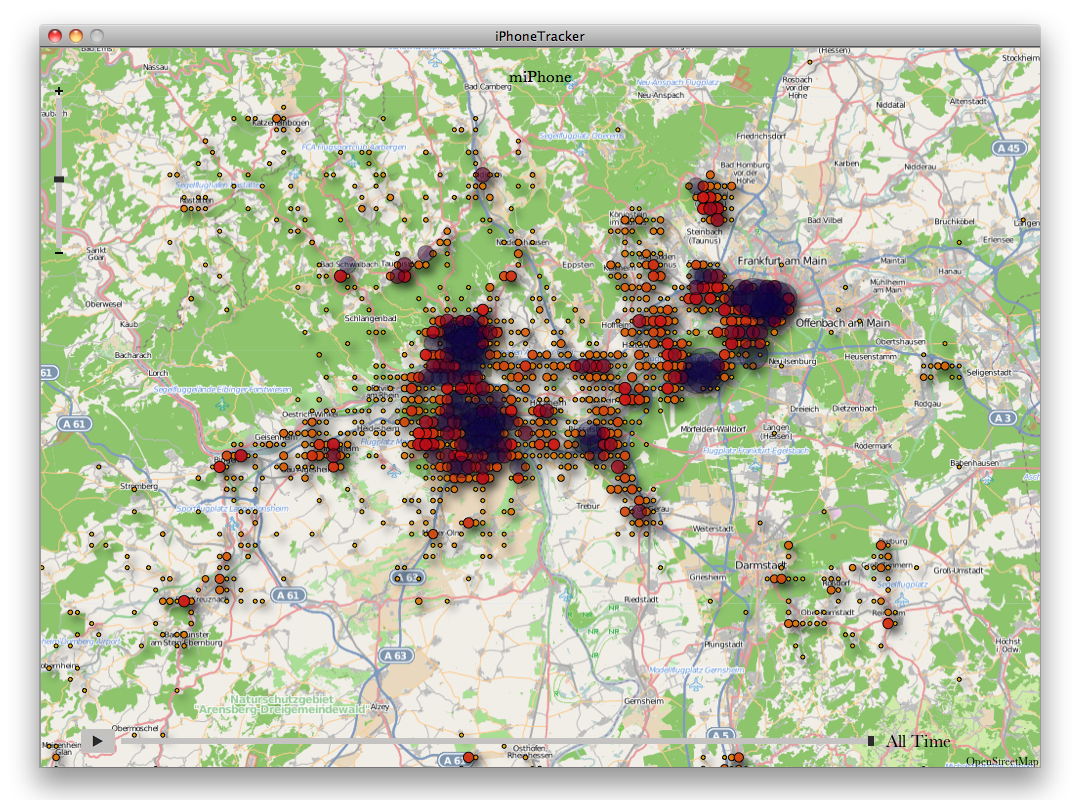1080x800 pixels.
Task: Click the Bad Camberg town label
Action: click(x=487, y=87)
